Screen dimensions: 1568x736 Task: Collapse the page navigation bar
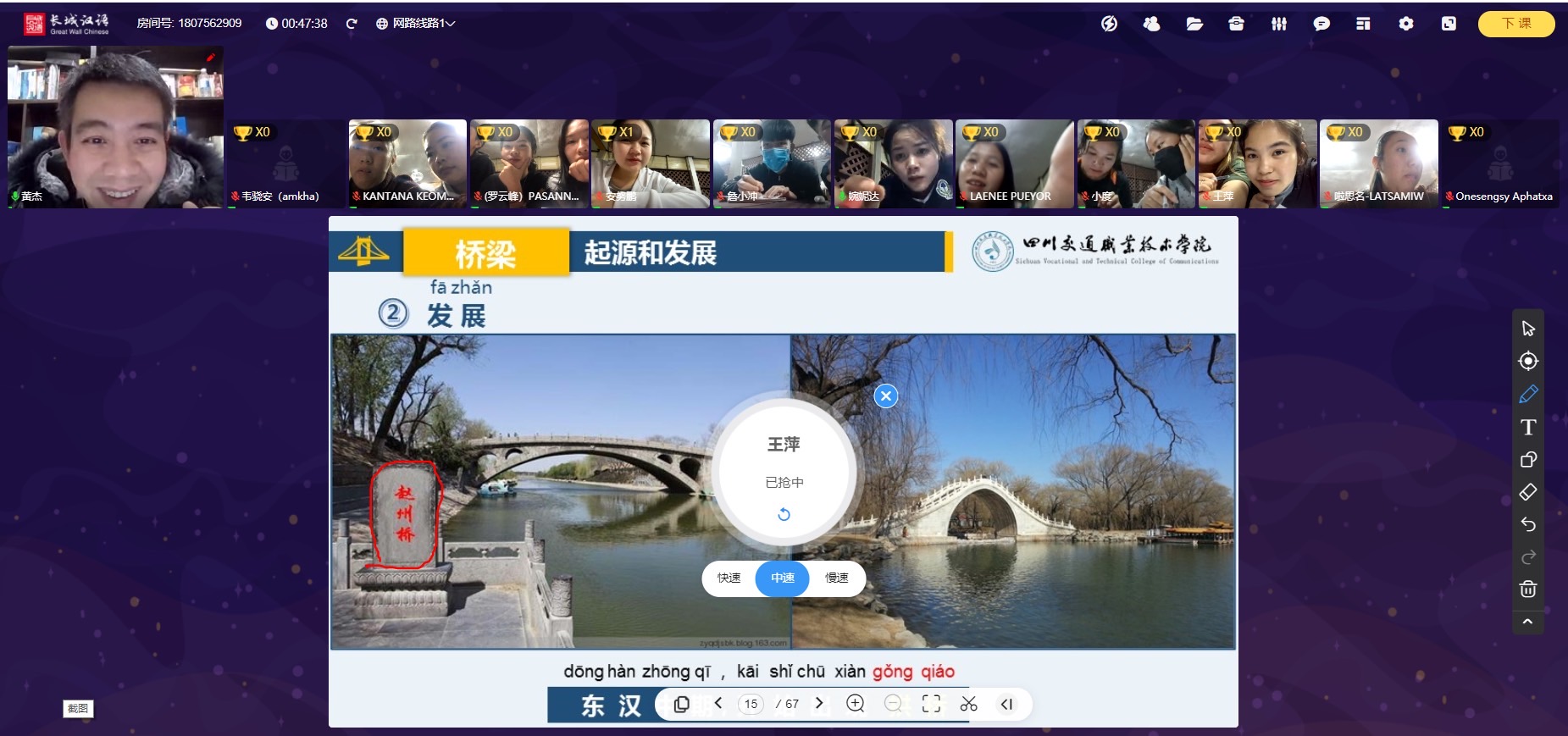pyautogui.click(x=1006, y=704)
